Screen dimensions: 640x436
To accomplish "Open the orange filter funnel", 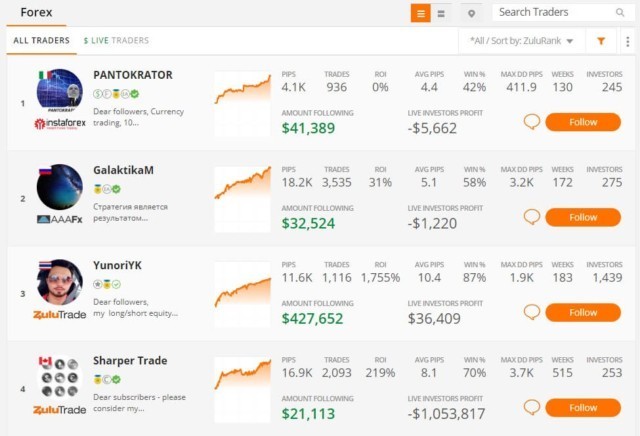I will 601,41.
